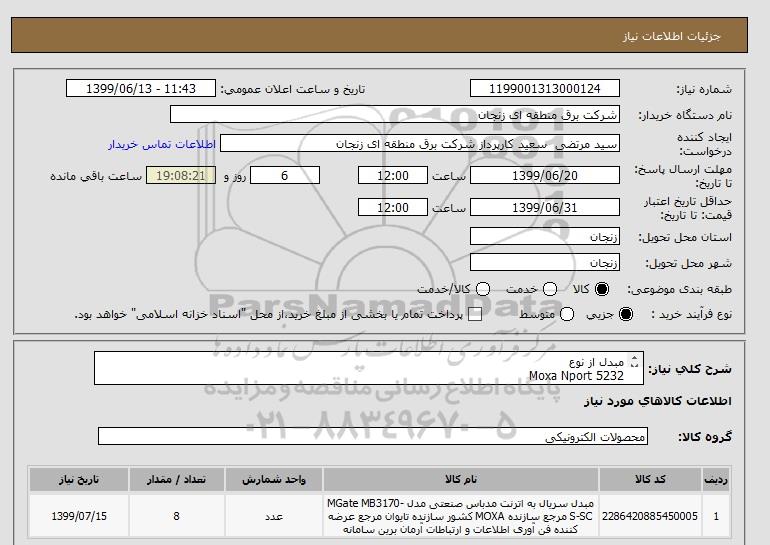Click the ردیف column header
Image resolution: width=770 pixels, height=545 pixels.
(716, 479)
